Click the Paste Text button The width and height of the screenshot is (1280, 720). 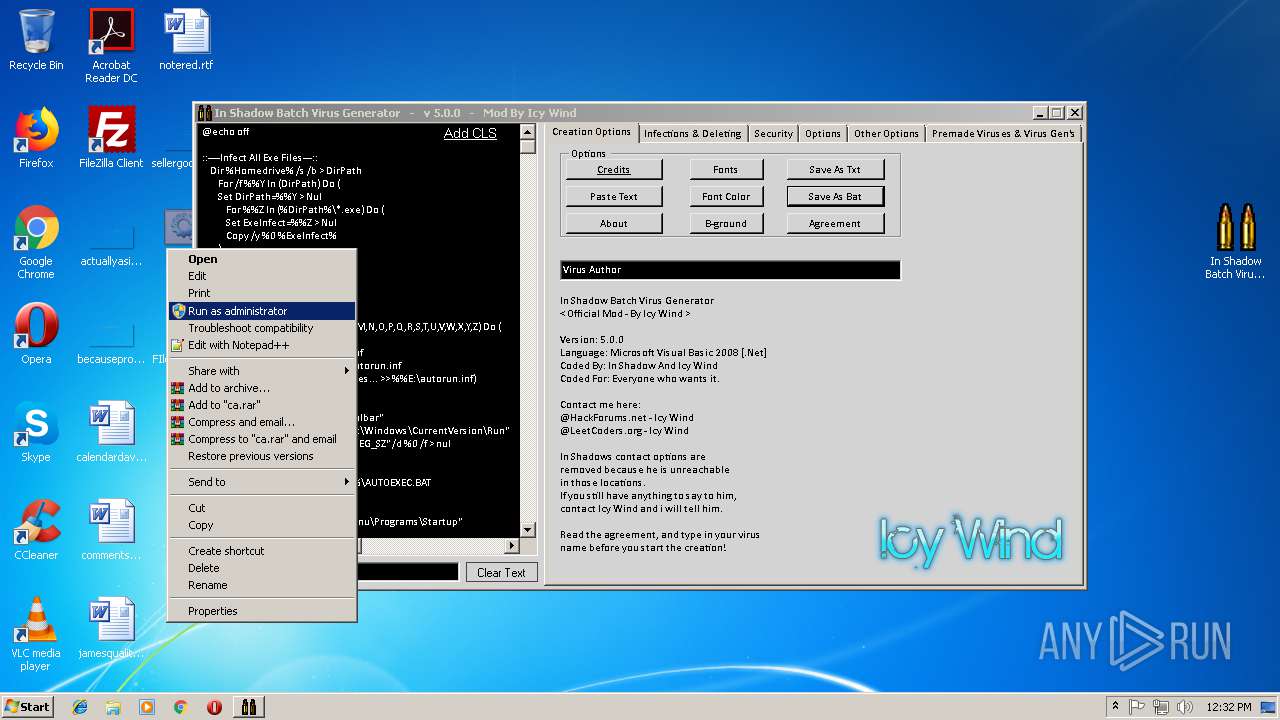click(x=613, y=196)
